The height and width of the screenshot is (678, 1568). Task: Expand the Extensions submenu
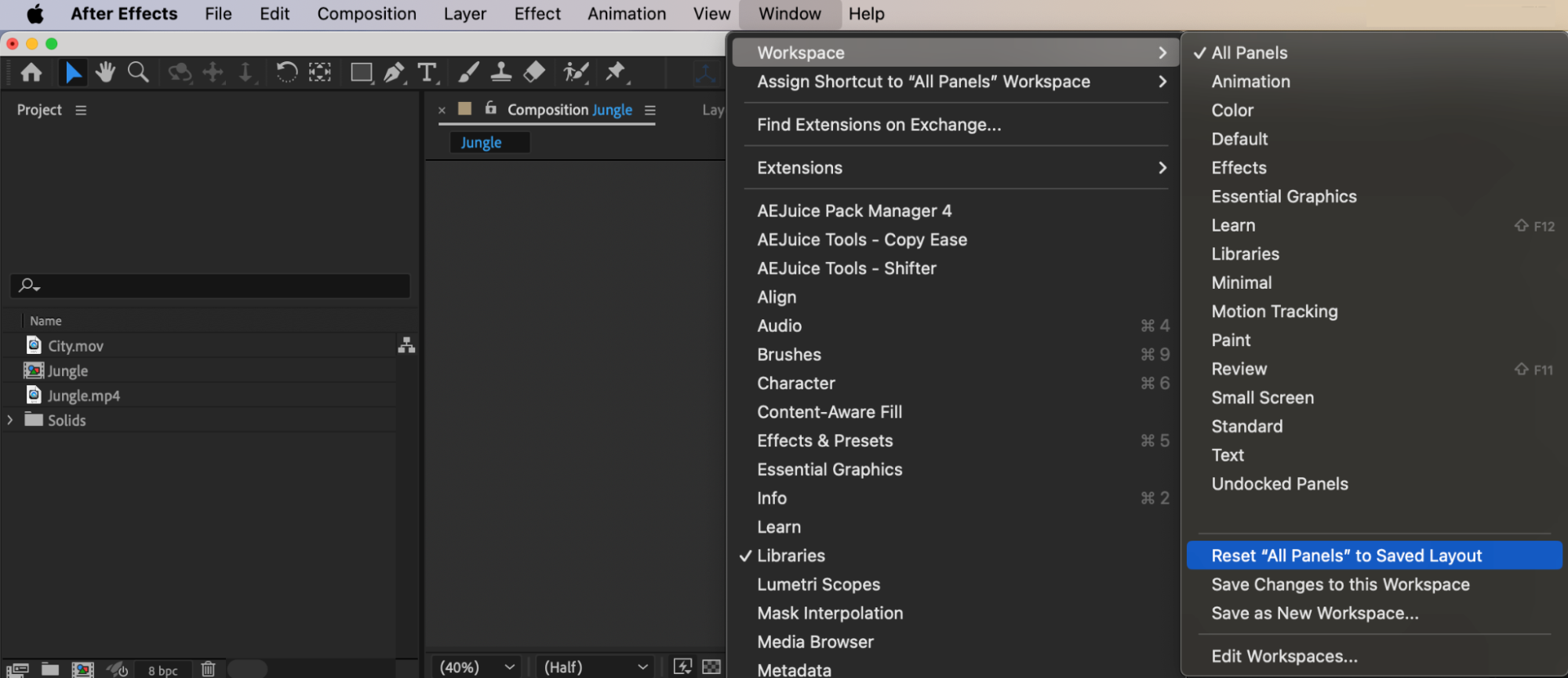(955, 168)
